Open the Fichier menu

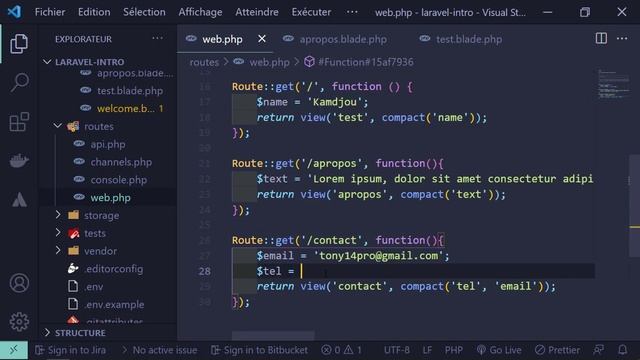click(x=50, y=12)
